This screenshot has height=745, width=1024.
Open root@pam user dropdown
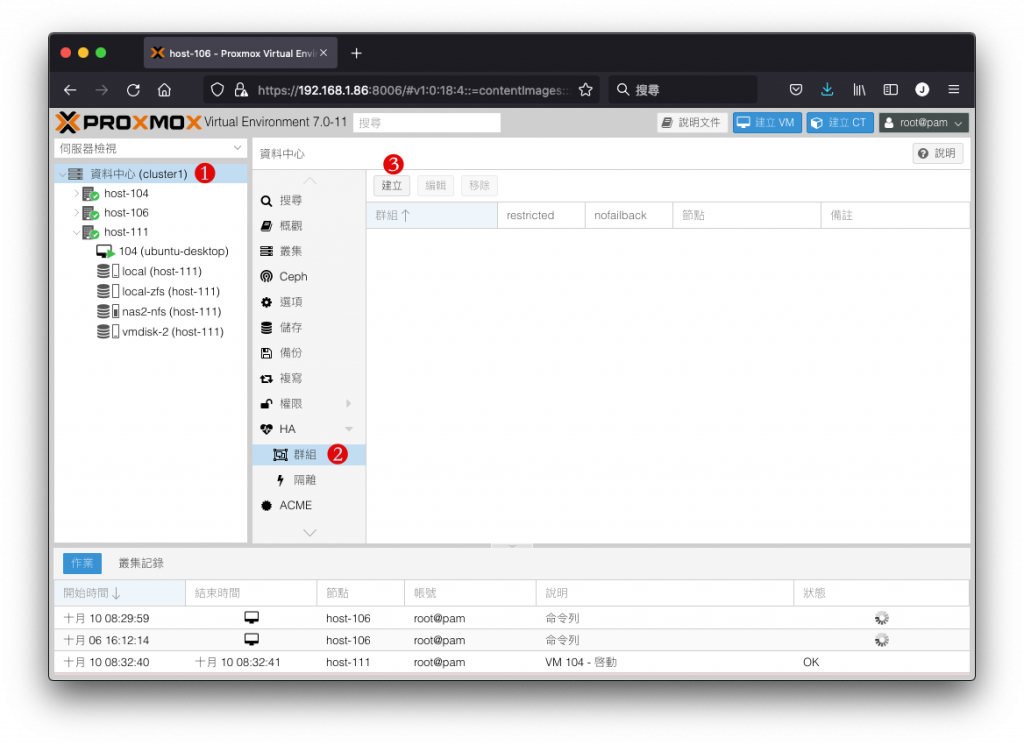tap(923, 123)
